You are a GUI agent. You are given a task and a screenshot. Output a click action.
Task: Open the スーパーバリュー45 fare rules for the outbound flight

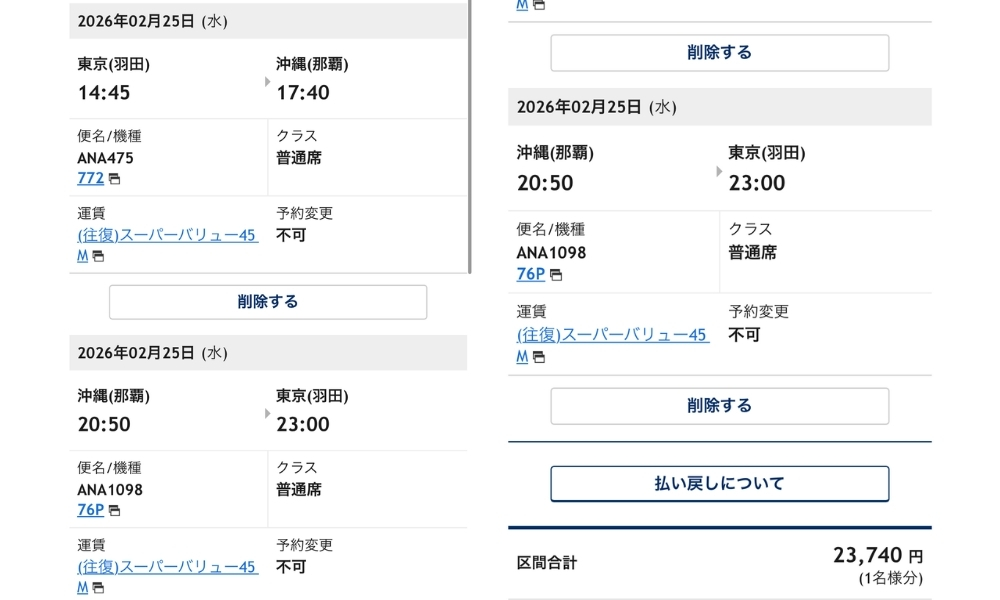coord(167,234)
